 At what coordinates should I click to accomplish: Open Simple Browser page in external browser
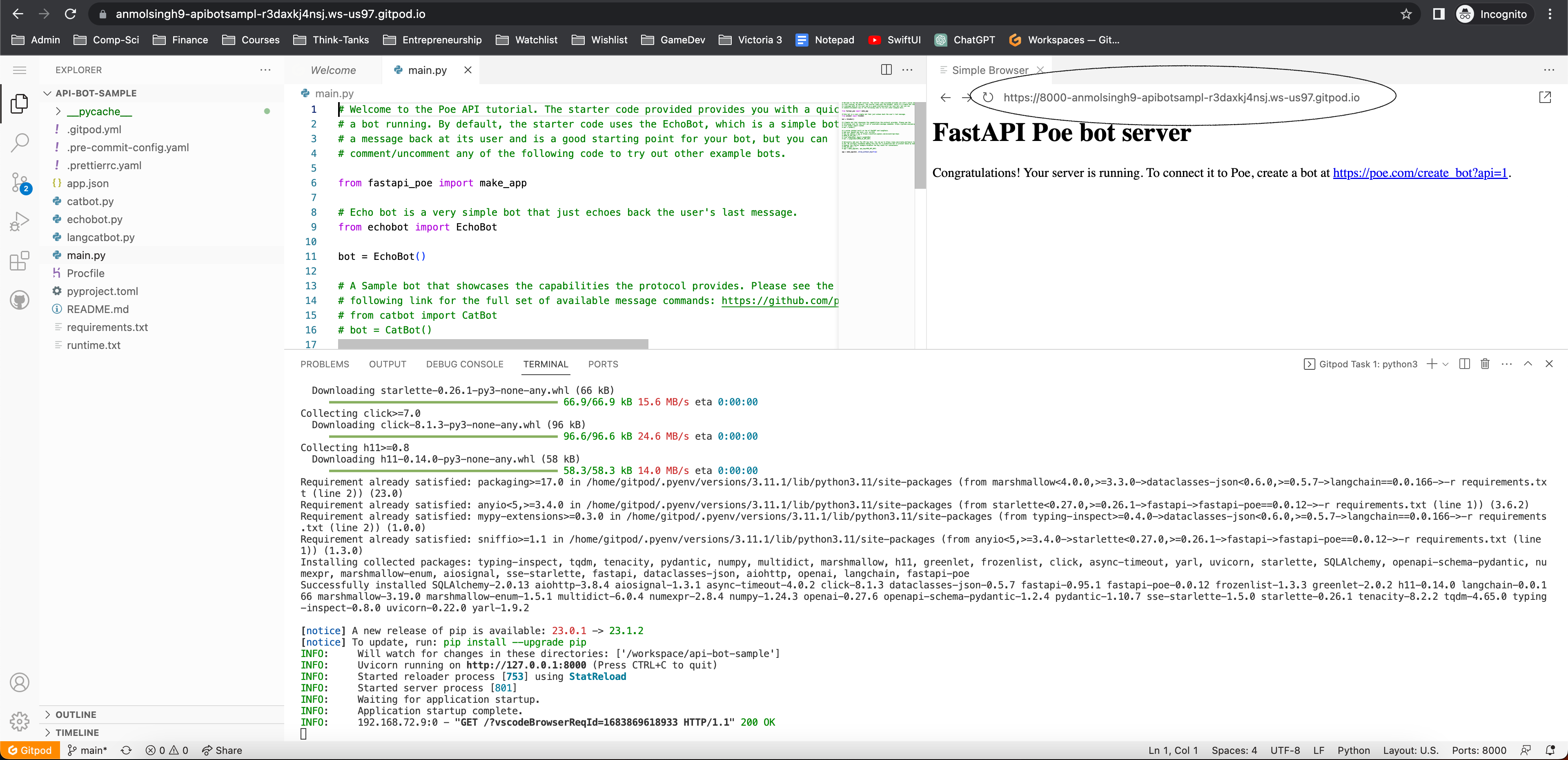coord(1545,97)
